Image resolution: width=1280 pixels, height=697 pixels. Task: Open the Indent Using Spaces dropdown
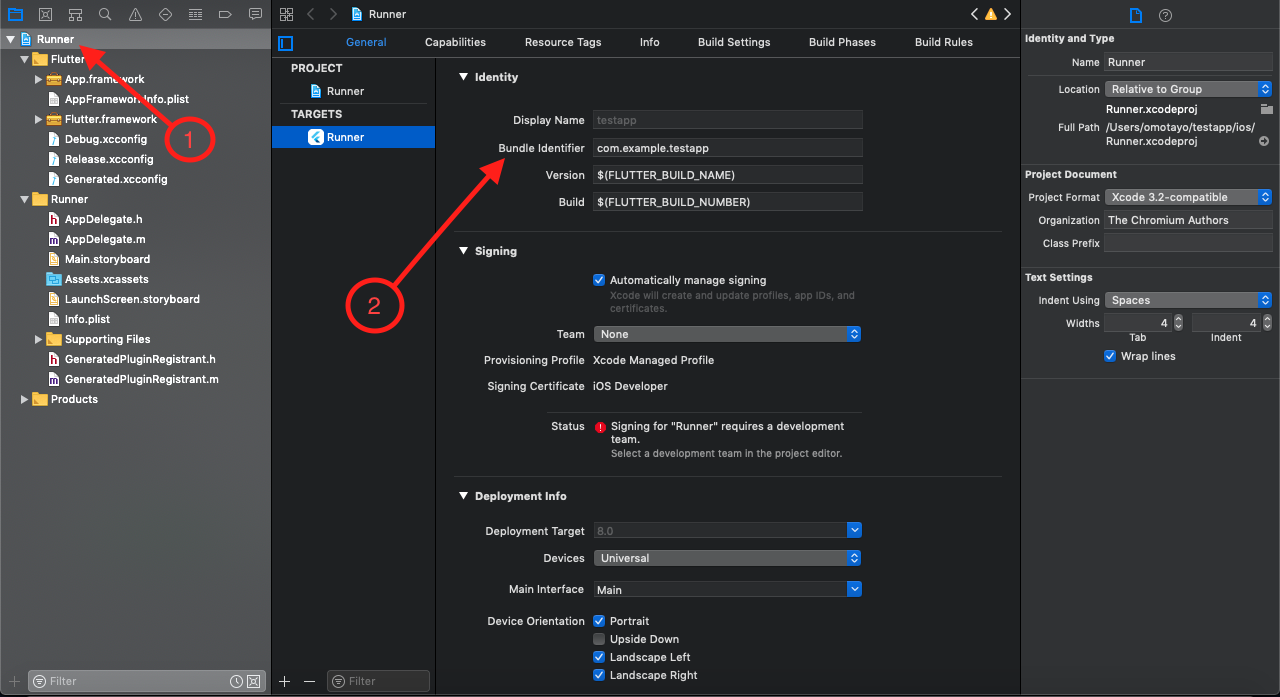(1188, 300)
